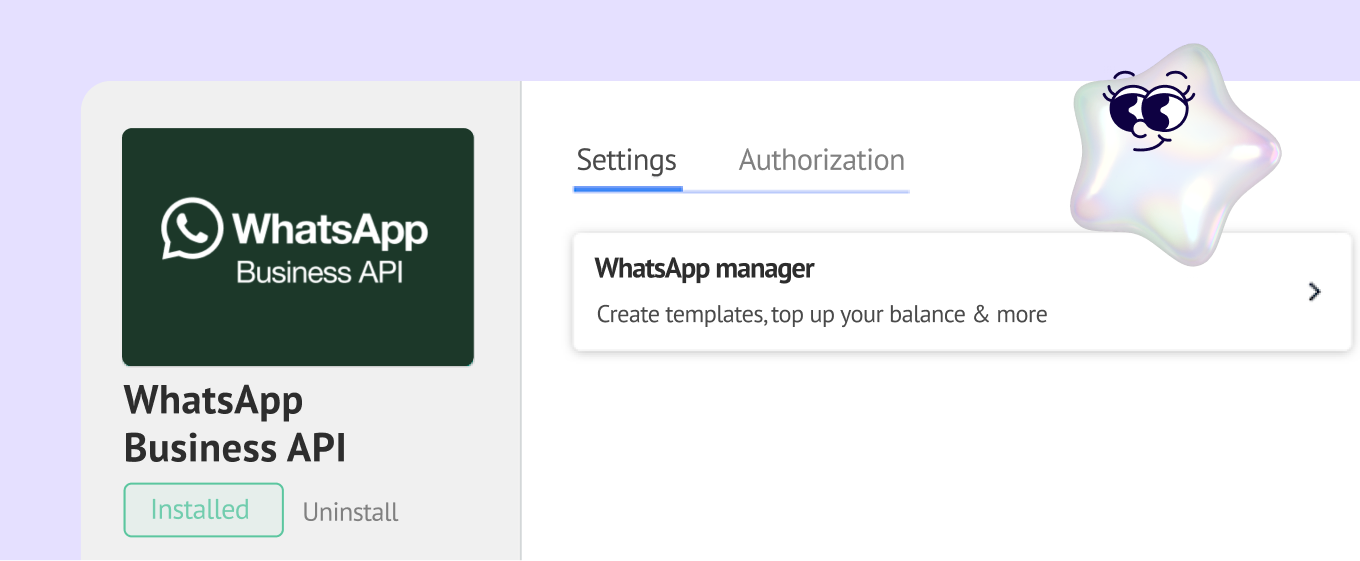Click the WhatsApp speech-bubble phone icon
Screen dimensions: 1360x561
click(192, 229)
